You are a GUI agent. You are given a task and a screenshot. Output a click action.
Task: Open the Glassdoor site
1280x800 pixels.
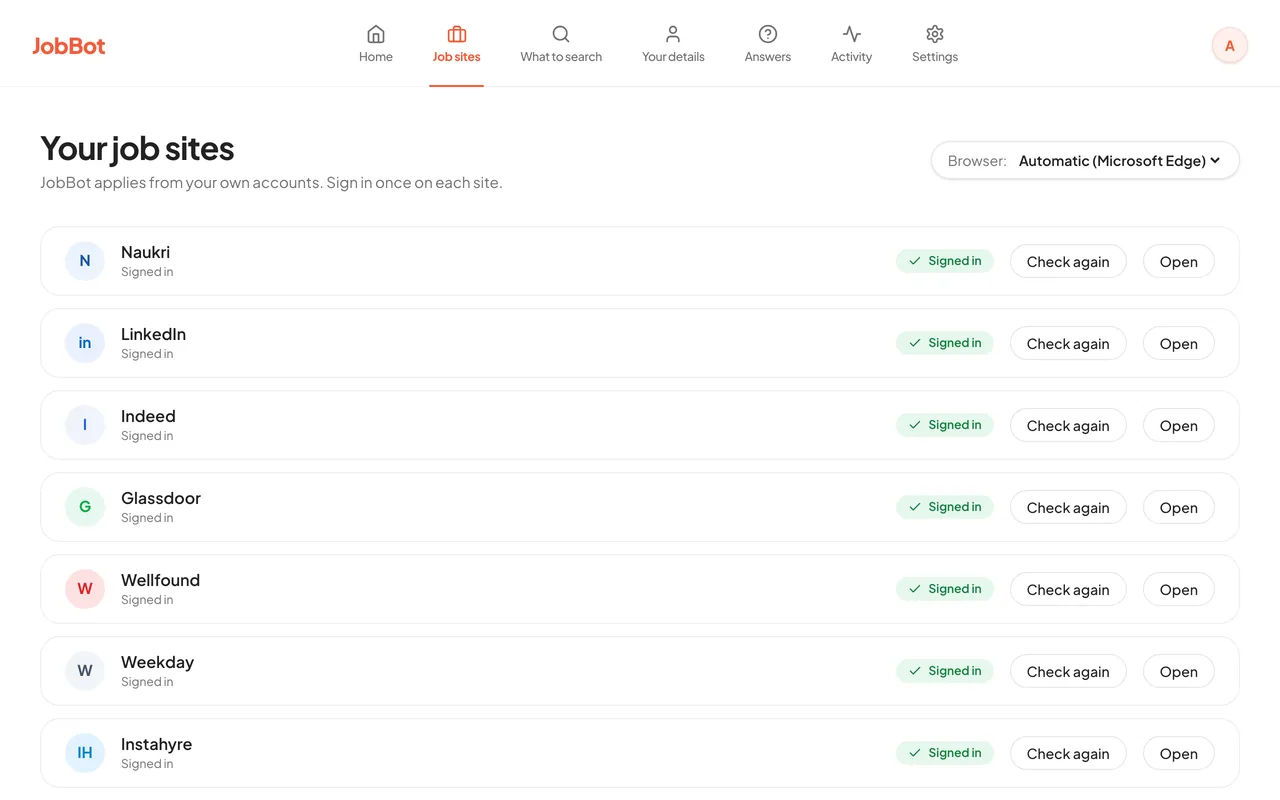[x=1179, y=507]
